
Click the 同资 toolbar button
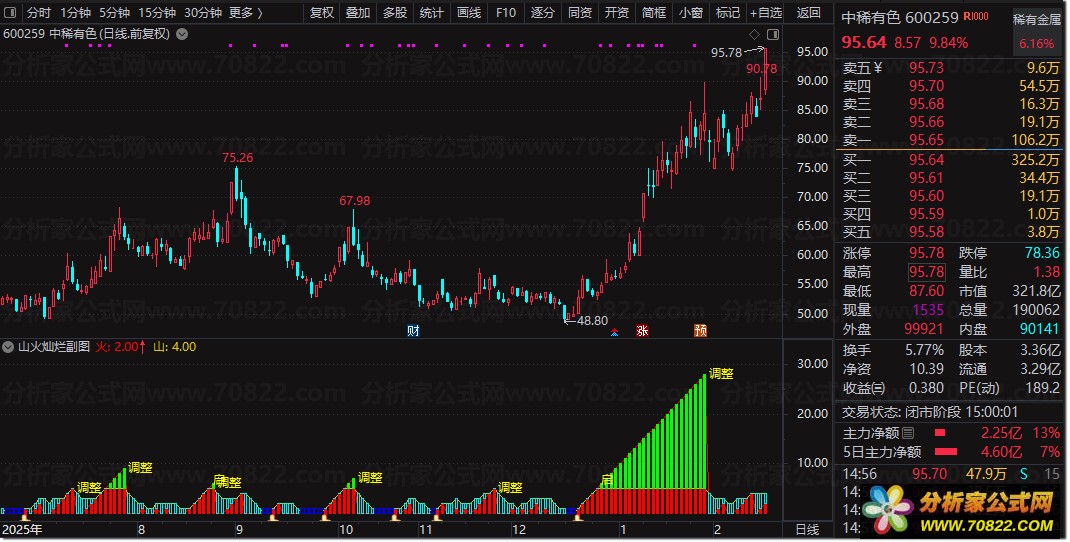pos(580,12)
